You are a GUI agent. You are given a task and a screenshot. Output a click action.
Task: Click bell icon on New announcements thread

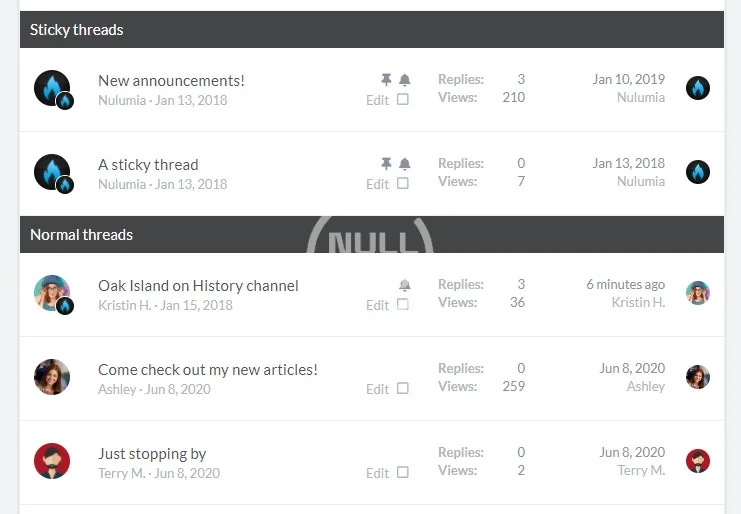point(404,80)
